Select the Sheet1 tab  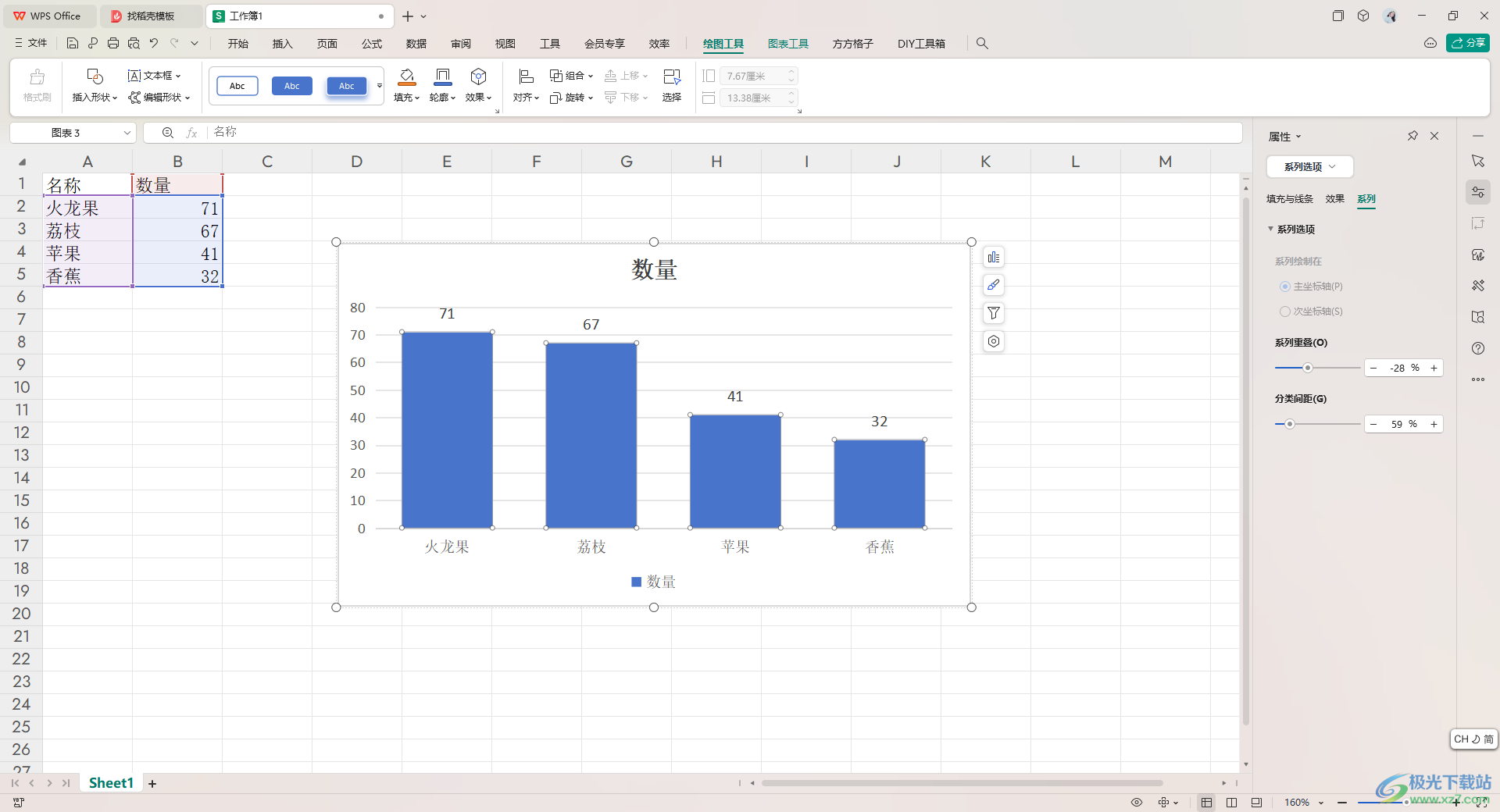click(111, 783)
